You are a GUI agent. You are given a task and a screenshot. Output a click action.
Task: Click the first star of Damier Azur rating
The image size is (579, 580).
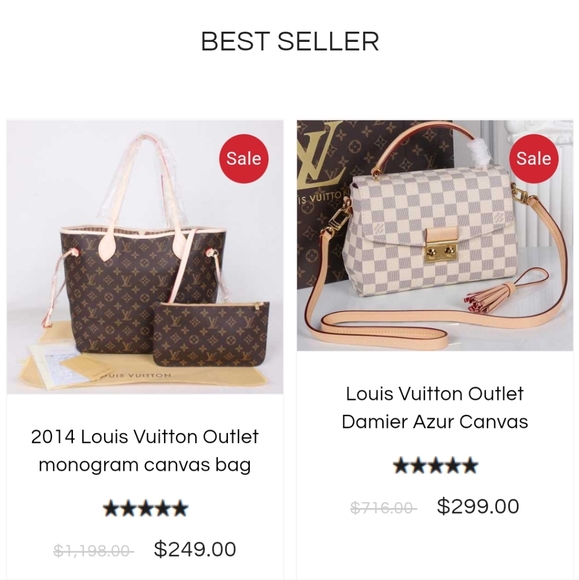pyautogui.click(x=401, y=465)
